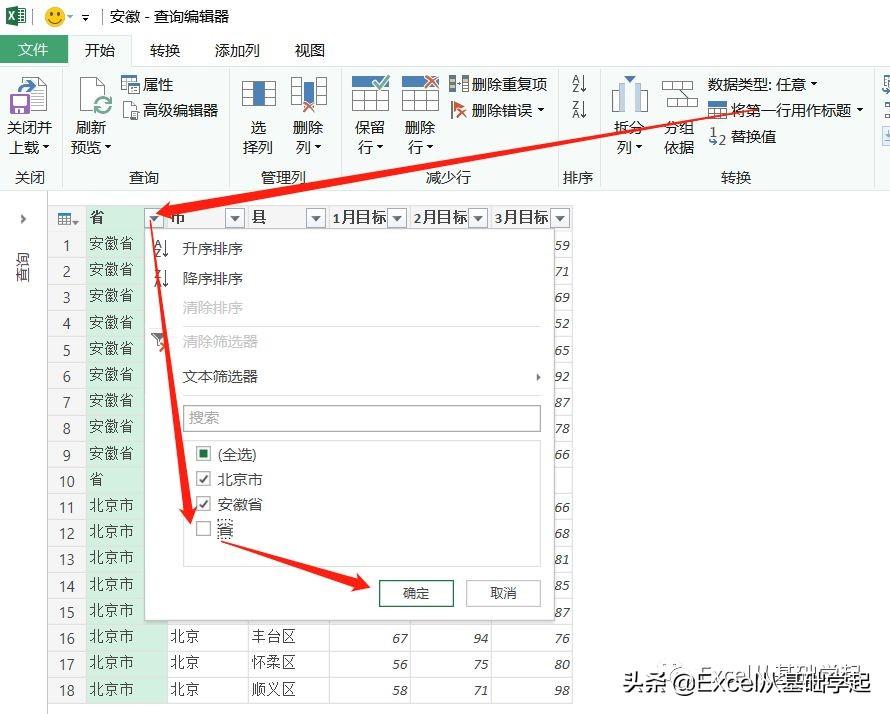Image resolution: width=890 pixels, height=714 pixels.
Task: Select row number 10
Action: (67, 481)
